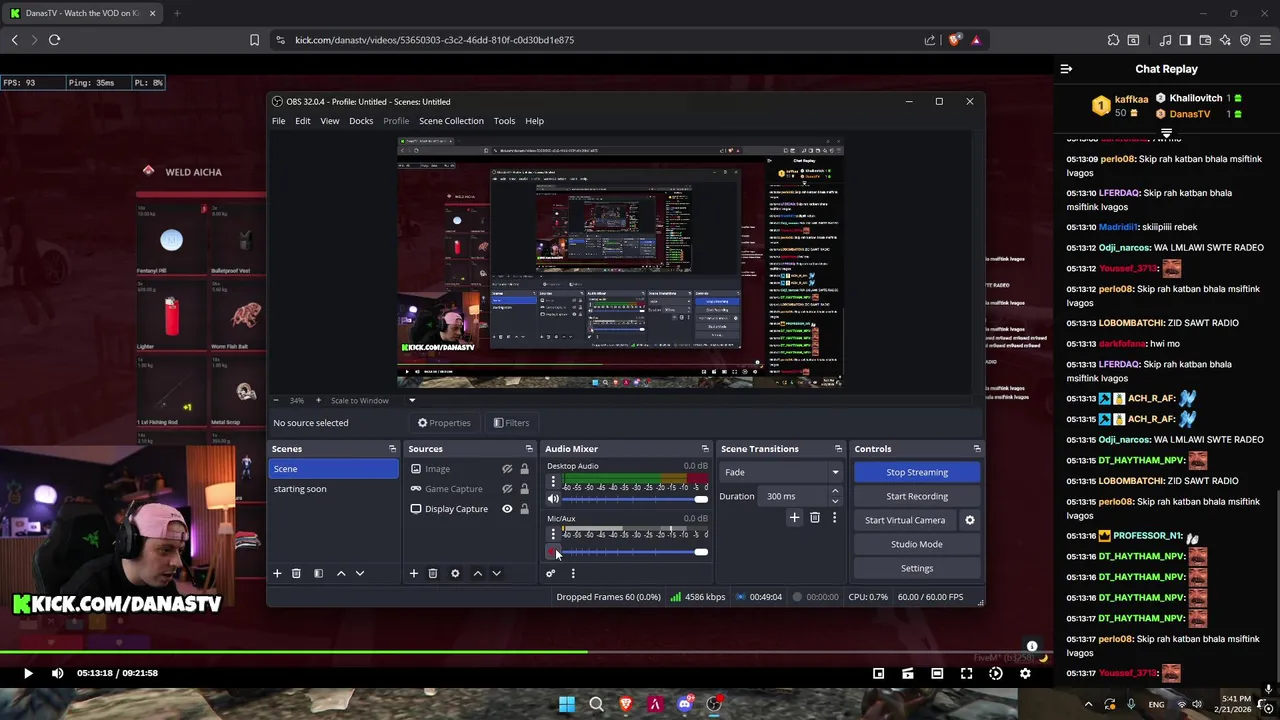This screenshot has height=720, width=1280.
Task: Open Brave Leo AI sparkle icon
Action: (1225, 40)
